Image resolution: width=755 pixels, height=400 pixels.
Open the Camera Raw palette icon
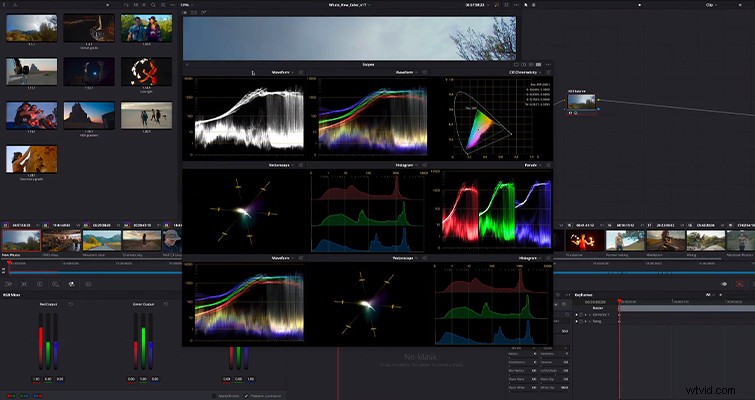tap(8, 284)
